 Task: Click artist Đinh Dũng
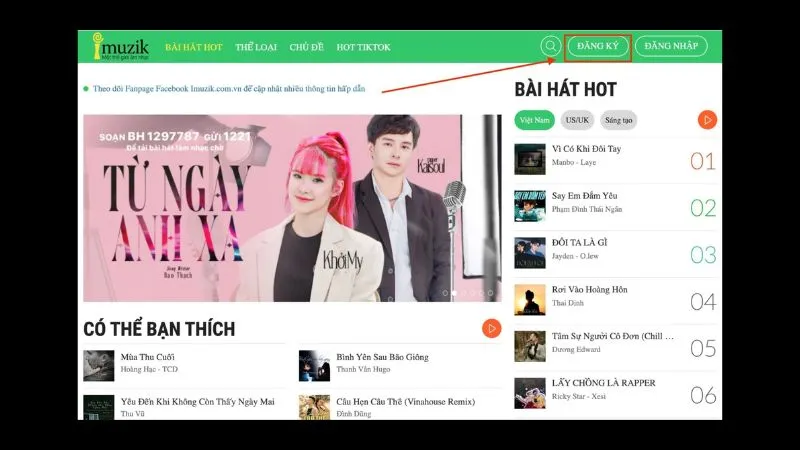[x=354, y=414]
